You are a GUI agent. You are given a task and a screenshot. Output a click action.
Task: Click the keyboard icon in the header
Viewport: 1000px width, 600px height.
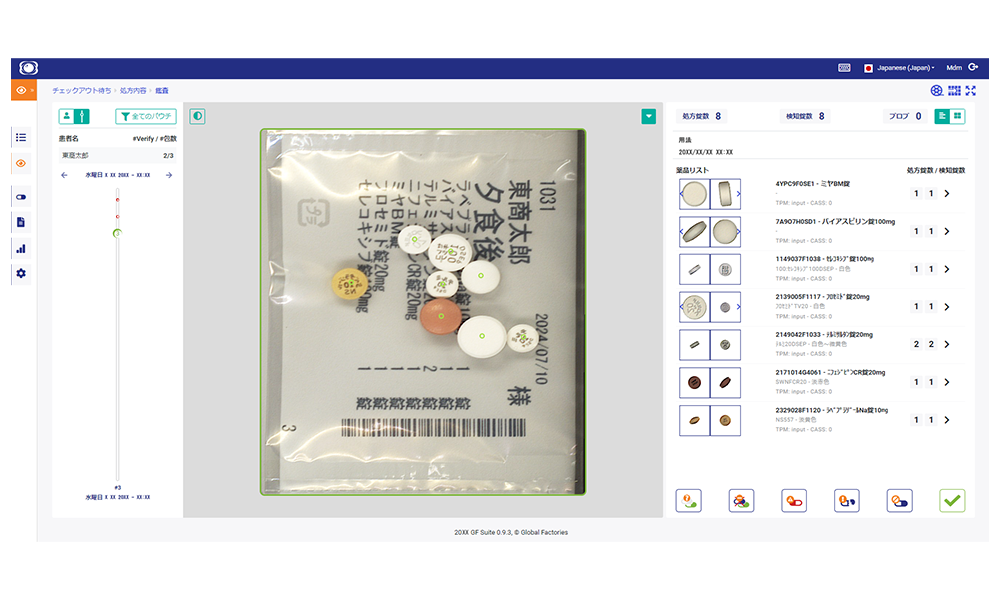point(844,68)
